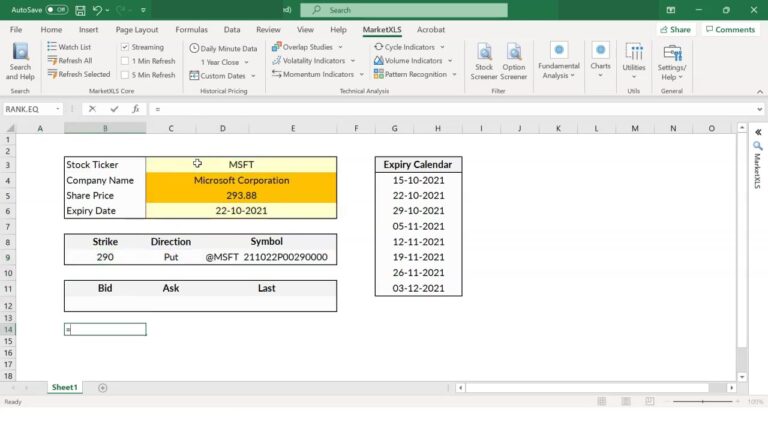Open Settings/Help menu
Image resolution: width=768 pixels, height=432 pixels.
[x=672, y=61]
